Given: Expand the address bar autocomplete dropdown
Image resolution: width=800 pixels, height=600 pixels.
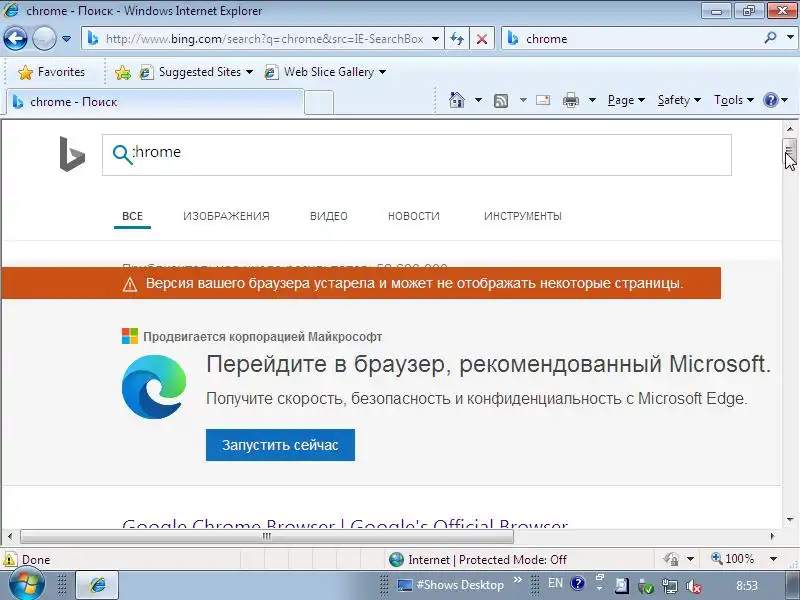Looking at the screenshot, I should [x=435, y=39].
